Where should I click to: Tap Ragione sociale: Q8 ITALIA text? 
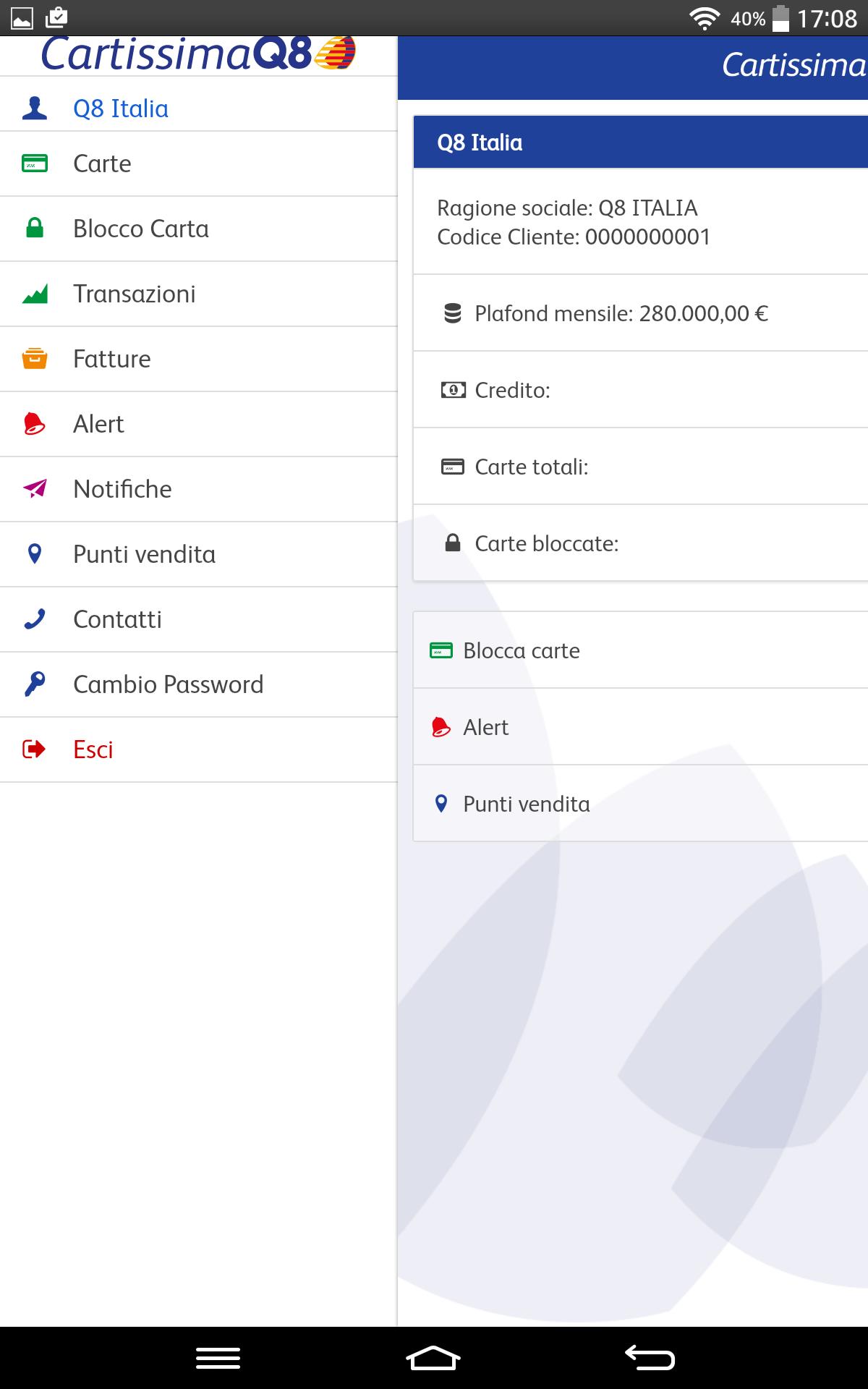click(x=567, y=208)
